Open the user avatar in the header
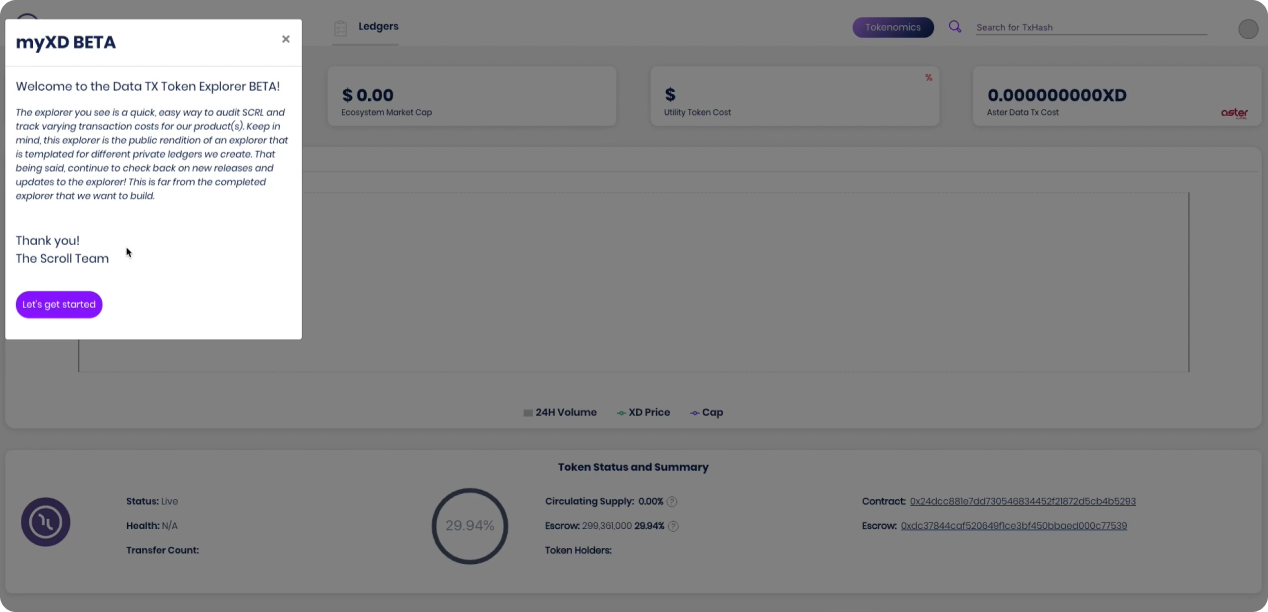1268x612 pixels. (x=1248, y=29)
